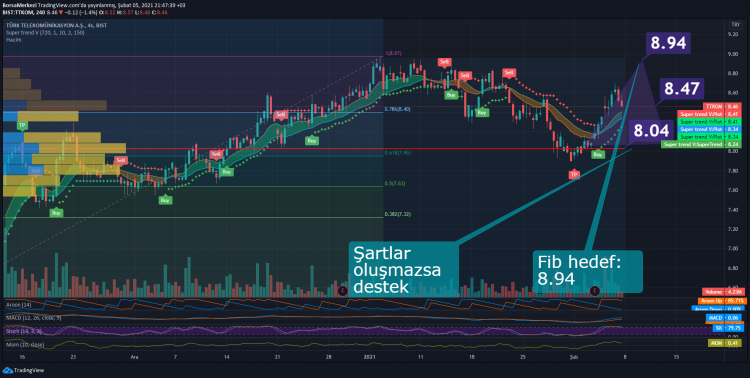Click the Mom (10, close) pane label
Image resolution: width=750 pixels, height=378 pixels.
(x=25, y=344)
